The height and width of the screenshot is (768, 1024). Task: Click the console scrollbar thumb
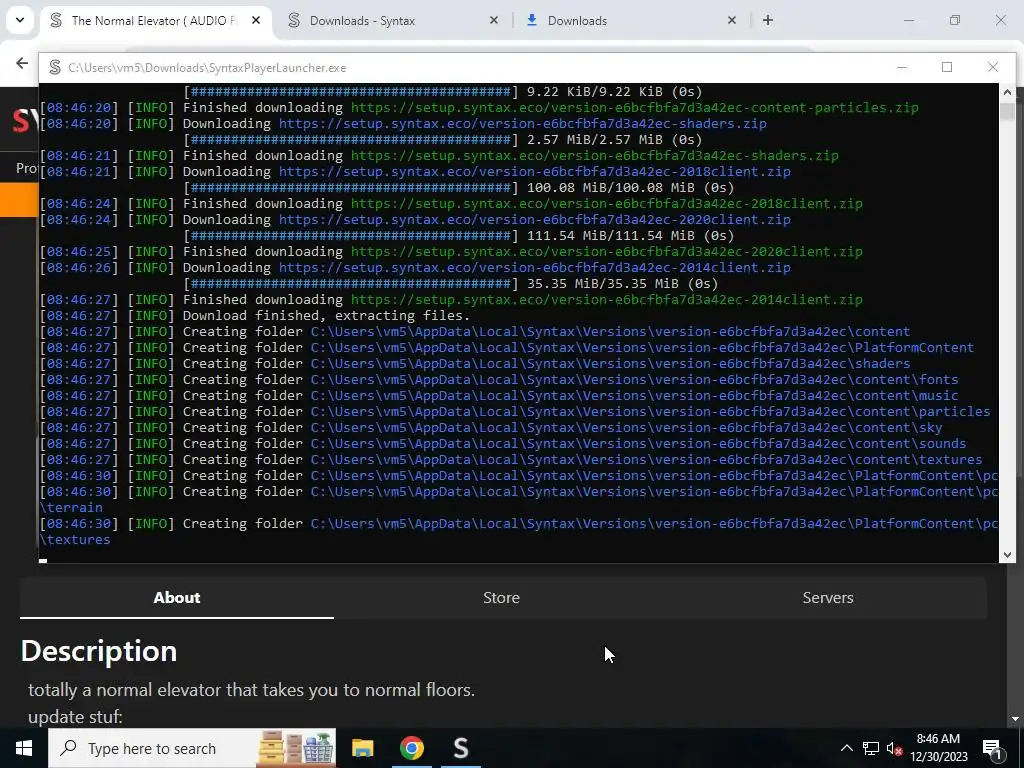pyautogui.click(x=1007, y=112)
